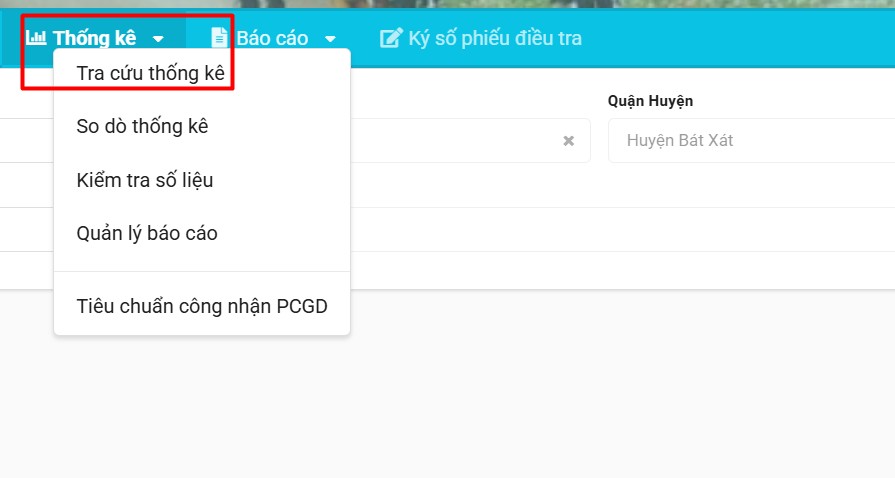Click the Thống kê menu label
The image size is (895, 478).
(95, 39)
